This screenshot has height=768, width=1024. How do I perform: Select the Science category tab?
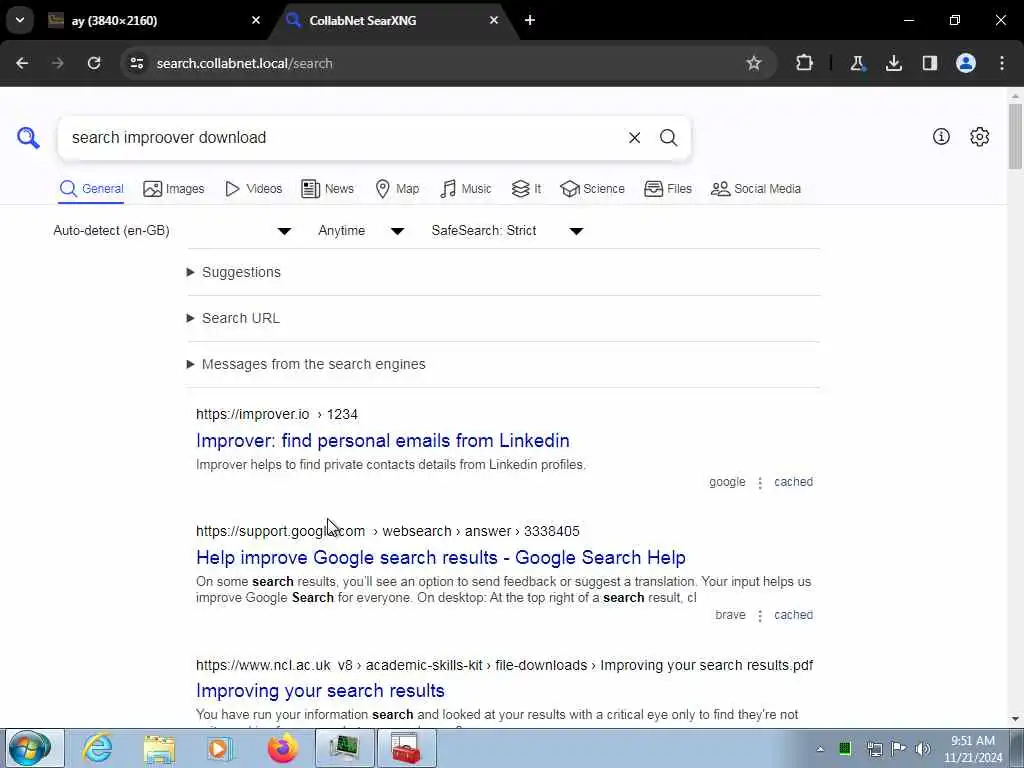(x=592, y=189)
